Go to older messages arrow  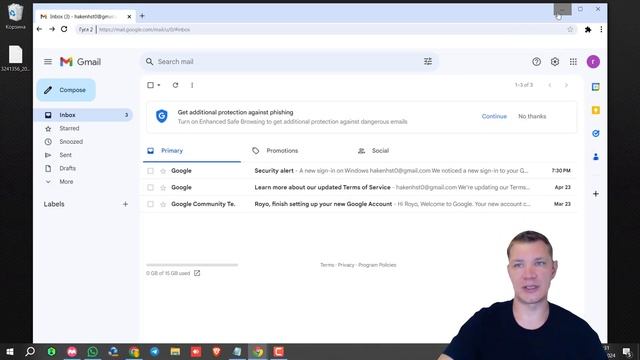click(x=566, y=85)
